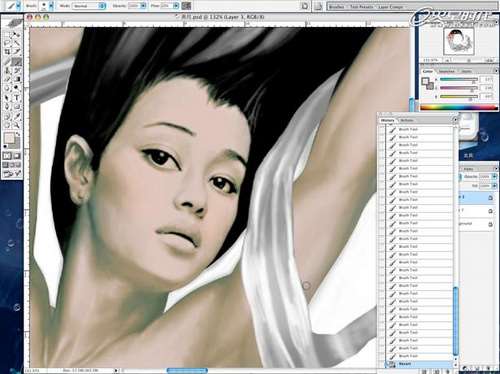
Task: Enable Quick Mask mode in toolbox
Action: pos(16,156)
